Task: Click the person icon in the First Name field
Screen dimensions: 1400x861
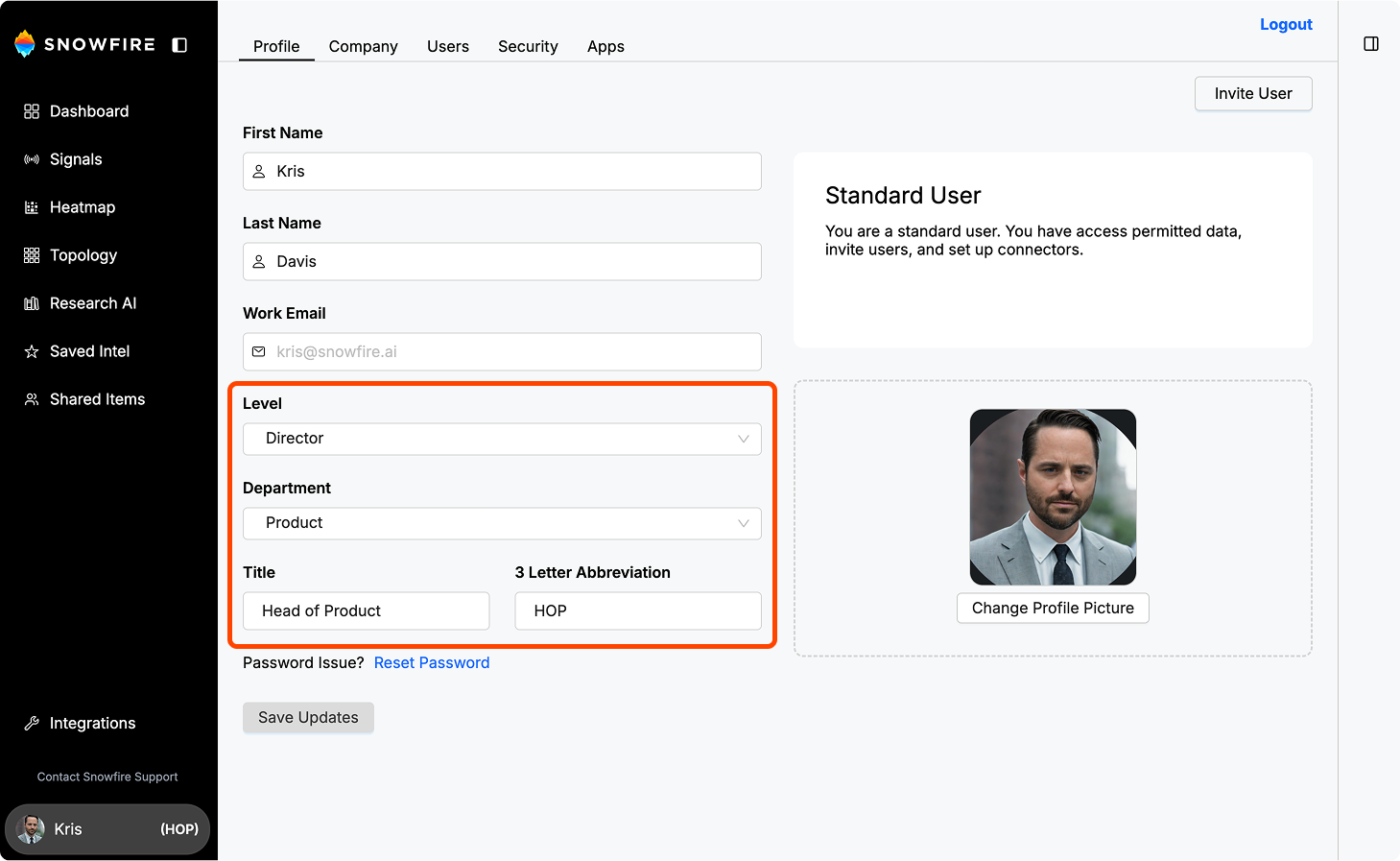Action: point(259,172)
